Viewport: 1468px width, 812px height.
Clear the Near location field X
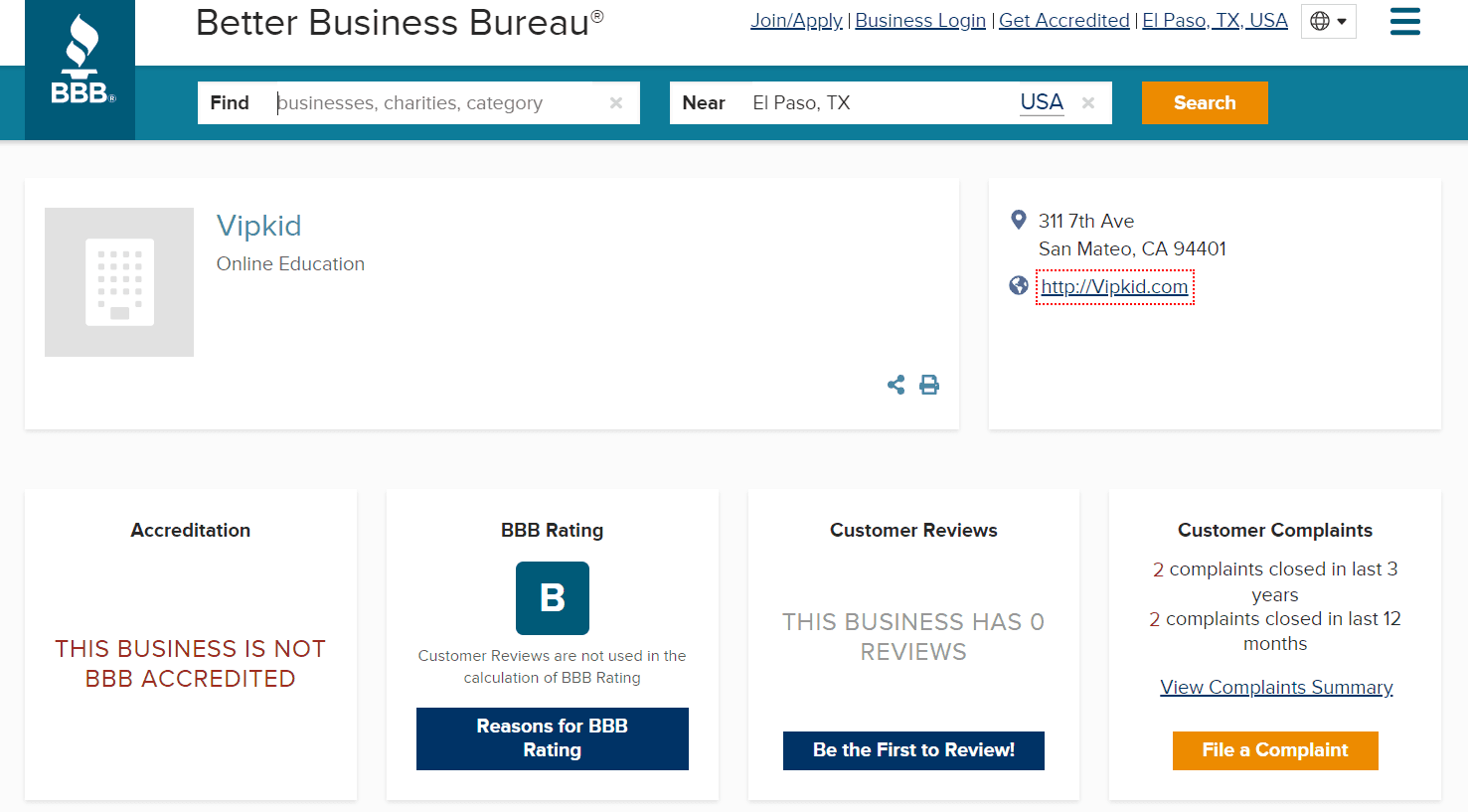pyautogui.click(x=1088, y=103)
